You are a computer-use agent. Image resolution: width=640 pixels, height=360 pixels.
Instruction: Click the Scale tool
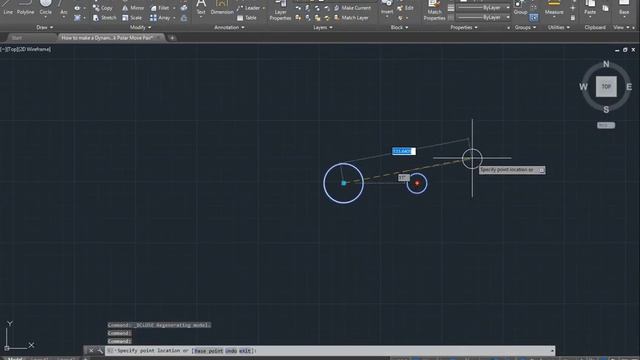click(x=132, y=18)
